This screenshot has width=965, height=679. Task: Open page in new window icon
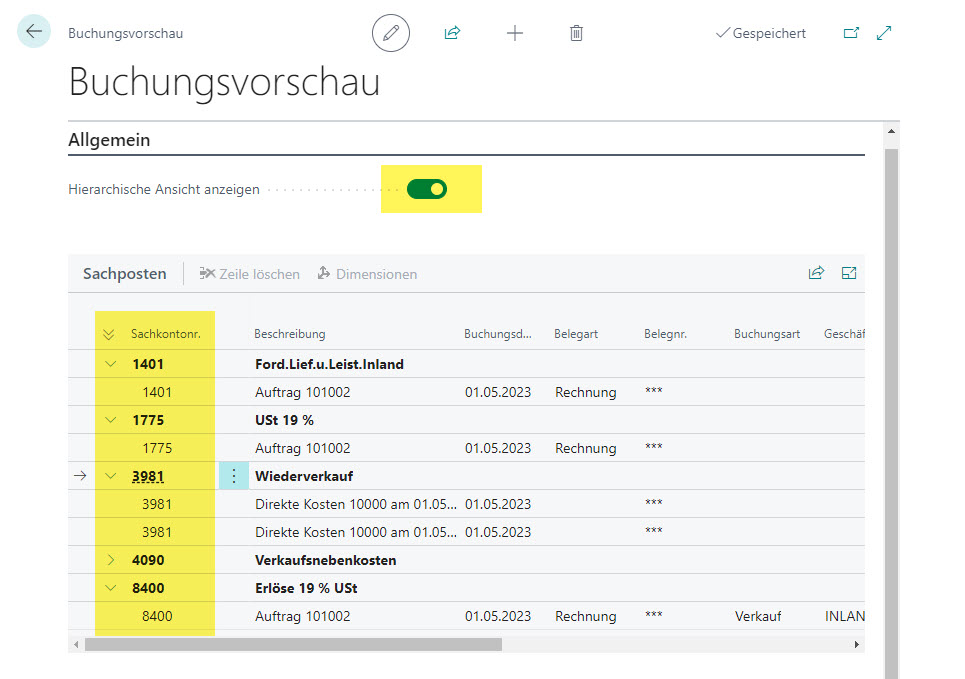(x=851, y=33)
